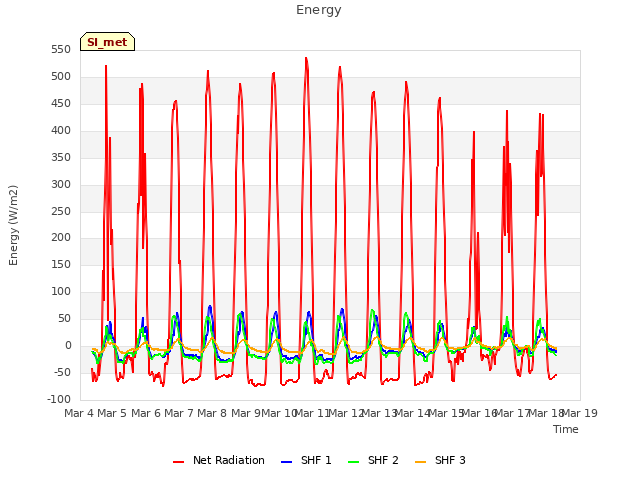Toggle SHF 1 legend entry
The image size is (640, 480).
(x=307, y=460)
